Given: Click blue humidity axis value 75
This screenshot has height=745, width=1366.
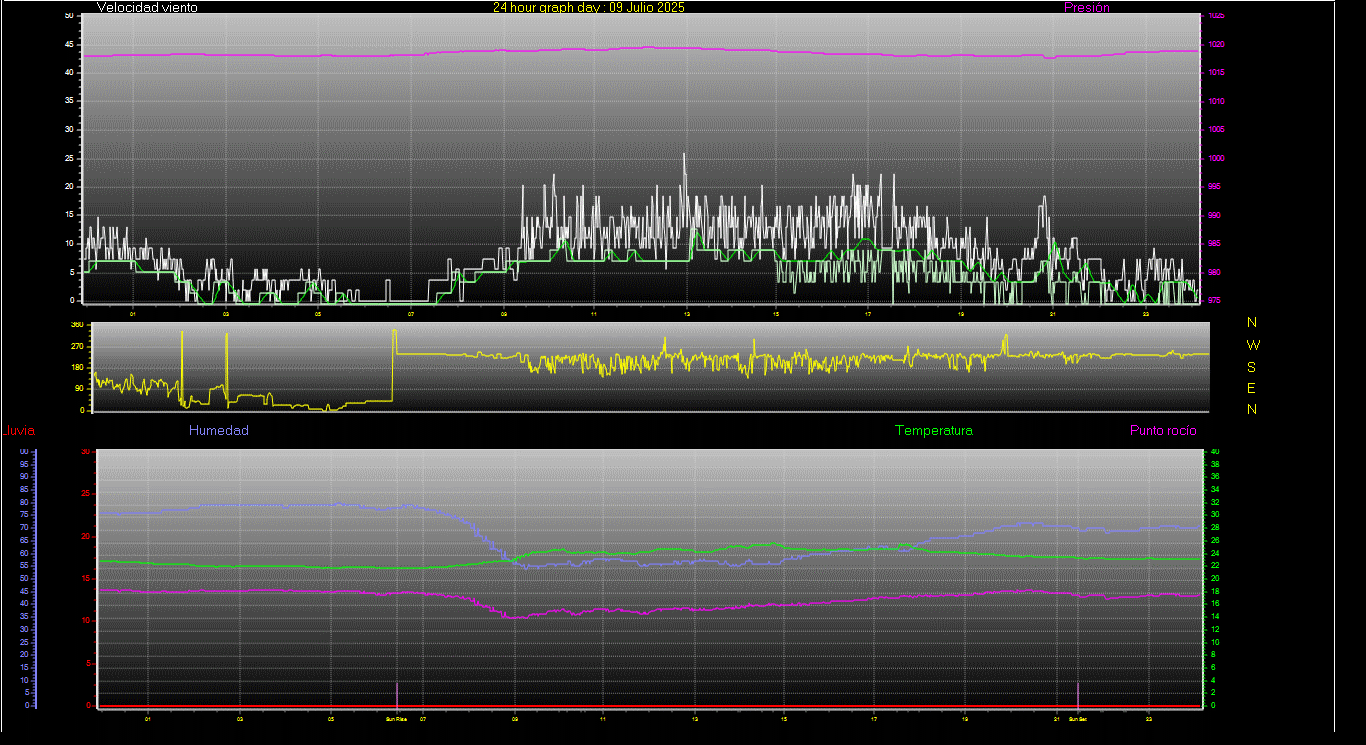Looking at the screenshot, I should point(24,515).
